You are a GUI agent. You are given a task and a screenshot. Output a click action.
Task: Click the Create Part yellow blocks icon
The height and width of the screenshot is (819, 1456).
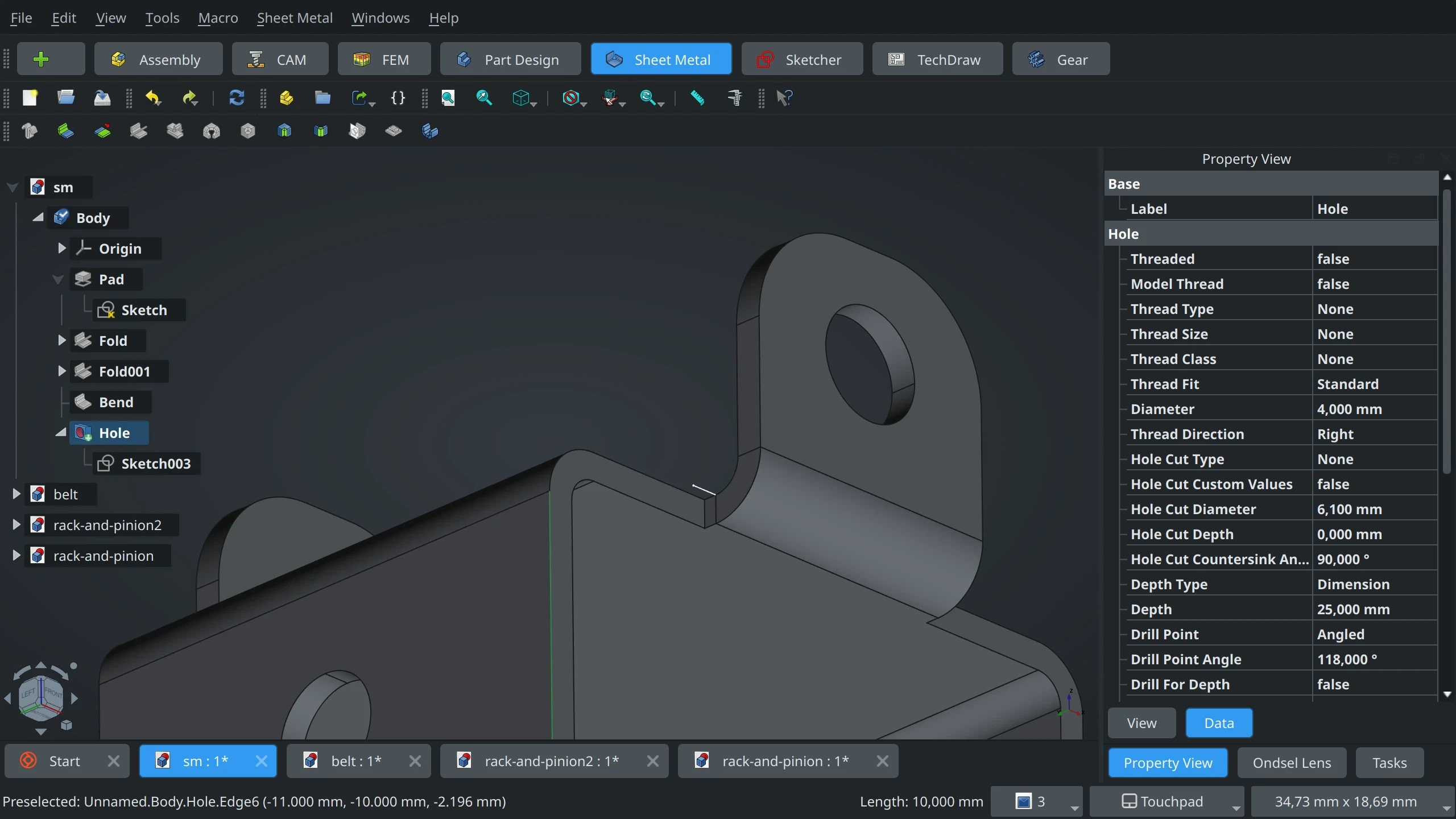[287, 98]
